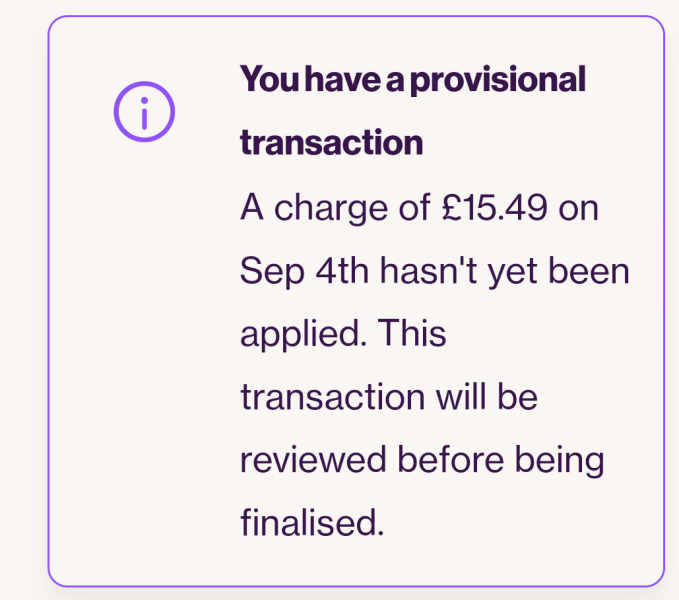Click the word 'being' in the notice

coord(559,461)
